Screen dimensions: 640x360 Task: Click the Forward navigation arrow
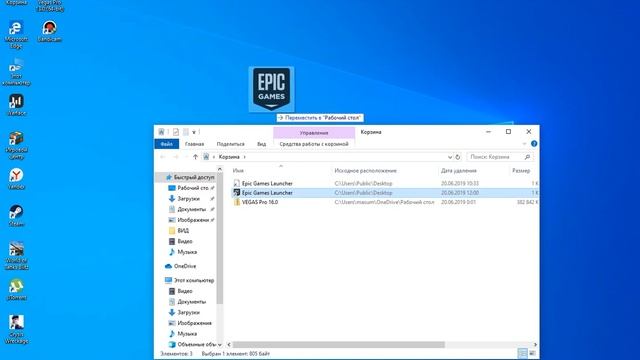point(176,157)
